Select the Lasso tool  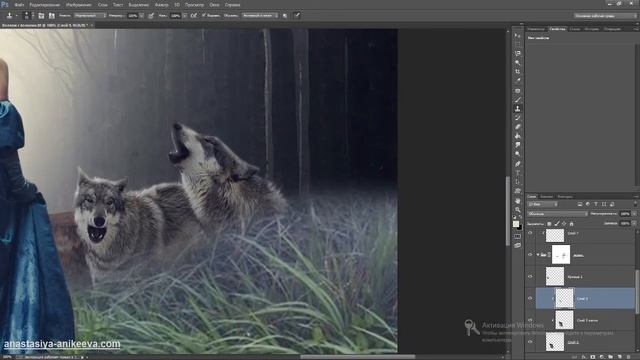click(518, 53)
